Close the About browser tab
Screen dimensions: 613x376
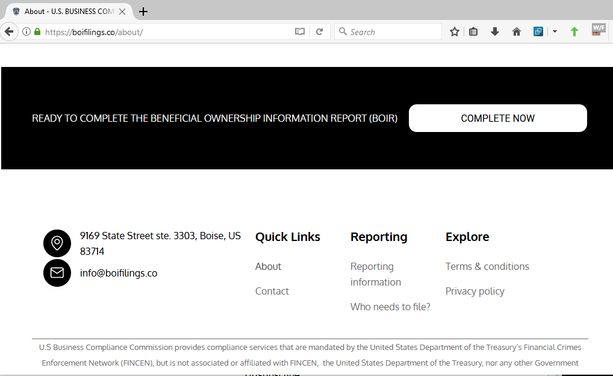(x=122, y=12)
